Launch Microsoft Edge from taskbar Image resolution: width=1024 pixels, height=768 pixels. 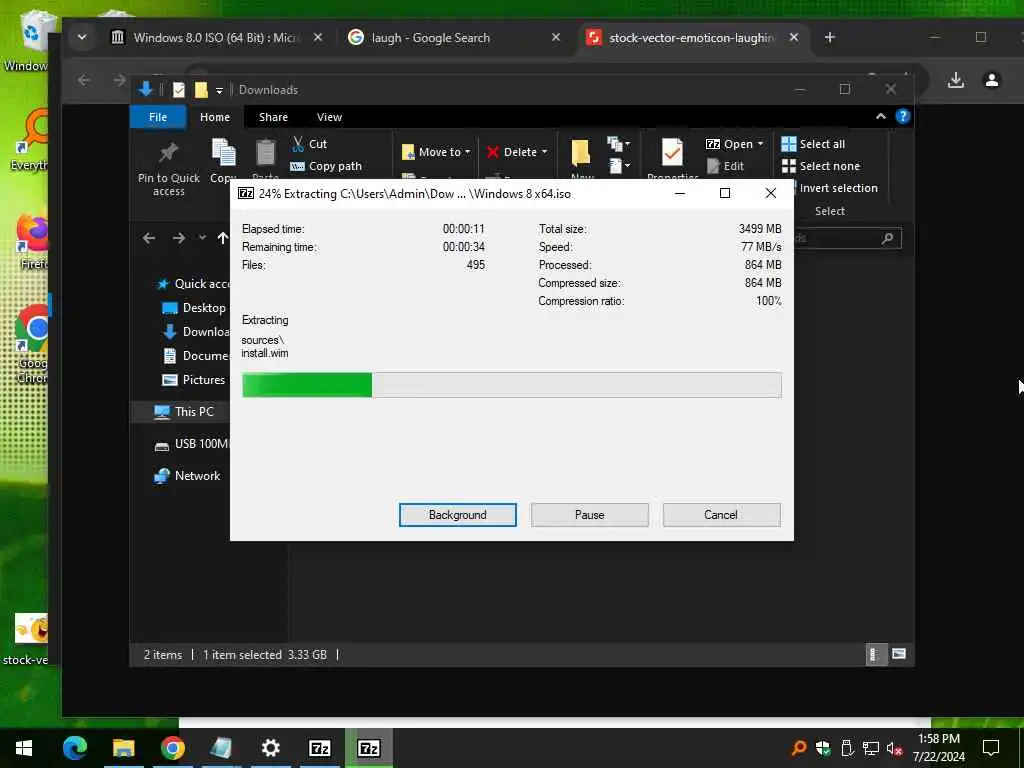coord(74,748)
